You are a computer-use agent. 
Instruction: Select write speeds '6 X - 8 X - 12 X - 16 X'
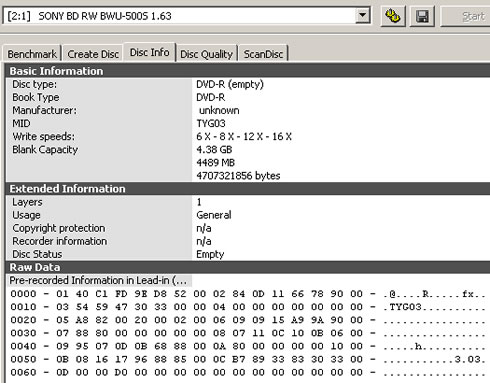244,136
